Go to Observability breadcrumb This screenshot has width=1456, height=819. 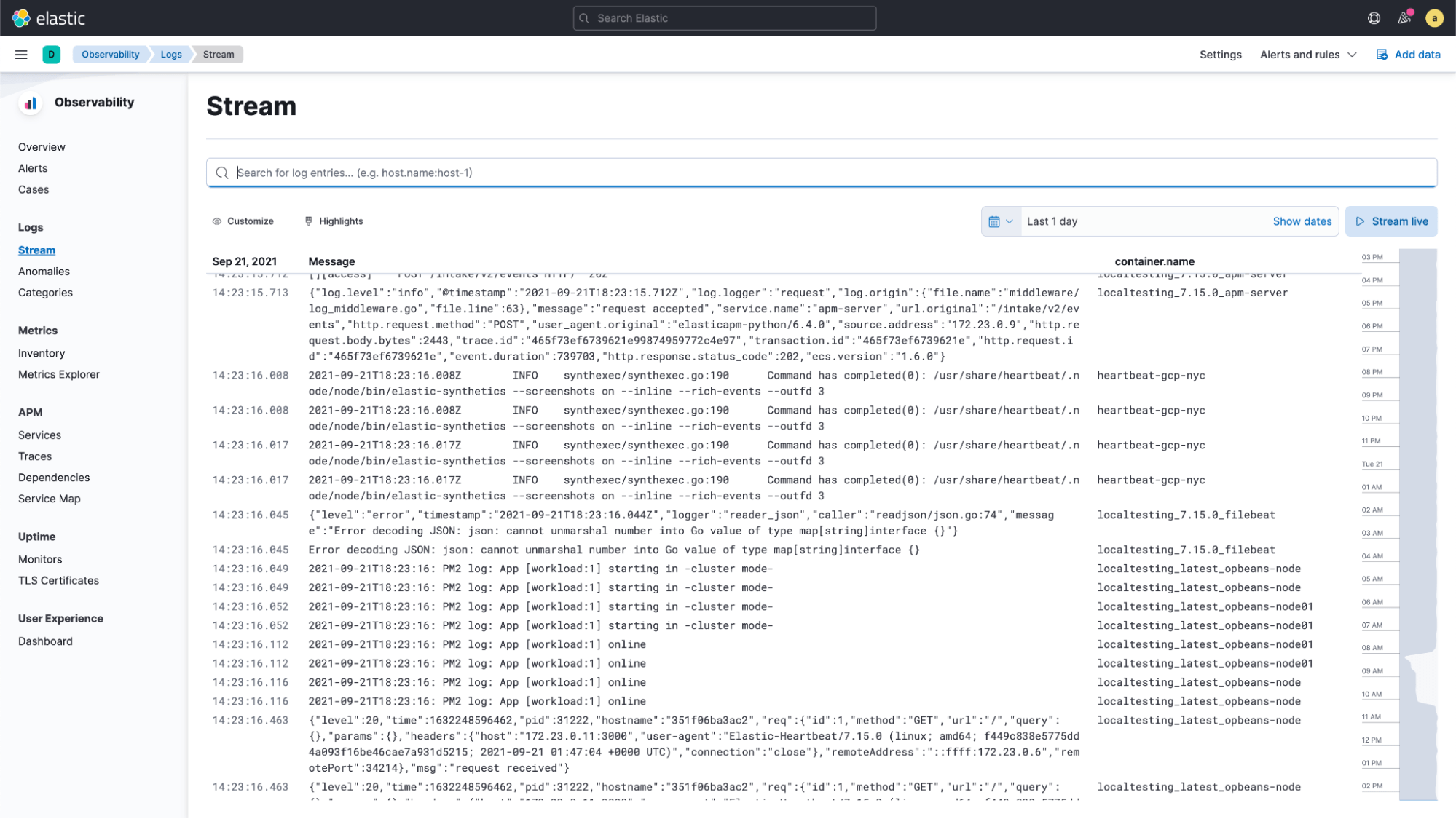point(110,55)
